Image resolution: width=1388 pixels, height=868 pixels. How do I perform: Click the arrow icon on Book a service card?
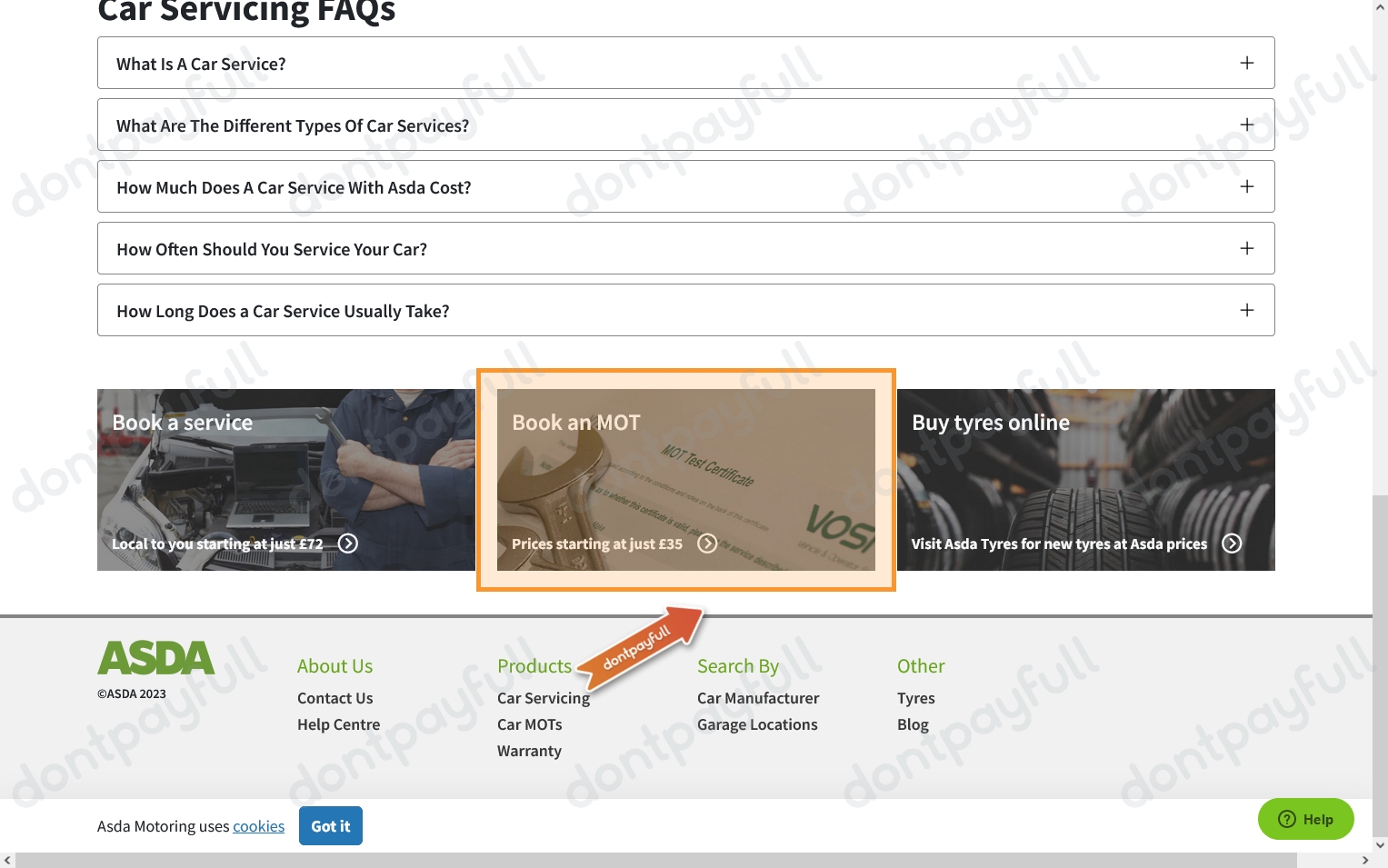pyautogui.click(x=347, y=543)
